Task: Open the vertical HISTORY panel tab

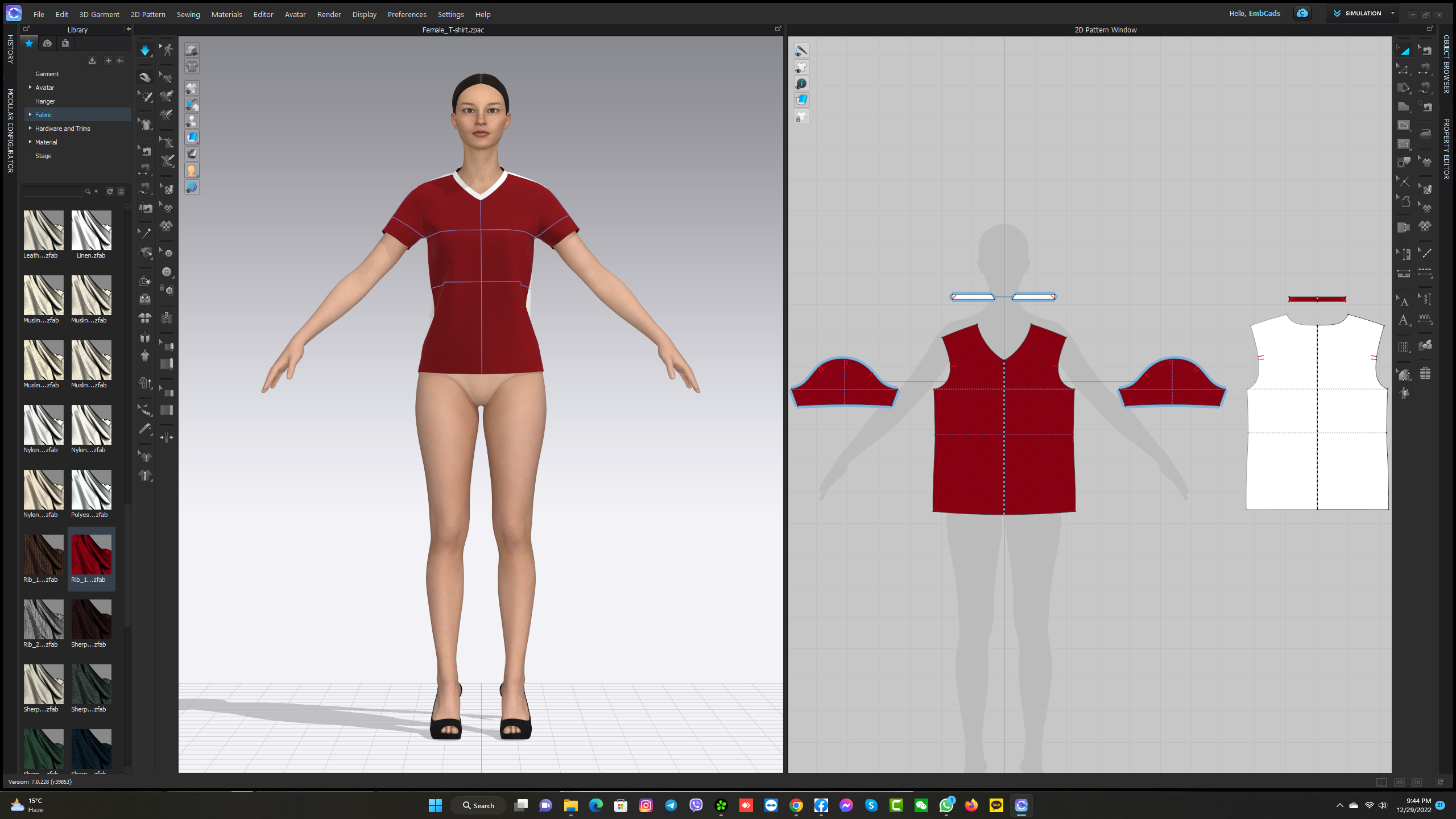Action: (10, 49)
